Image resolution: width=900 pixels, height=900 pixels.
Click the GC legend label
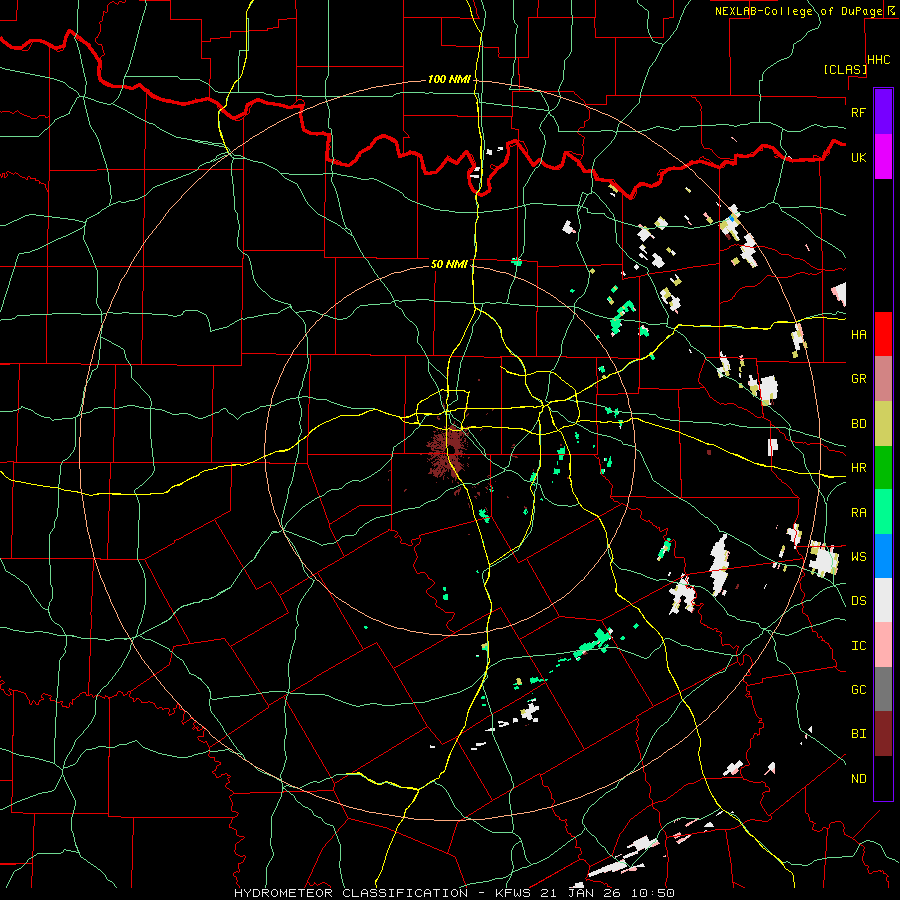pos(858,689)
